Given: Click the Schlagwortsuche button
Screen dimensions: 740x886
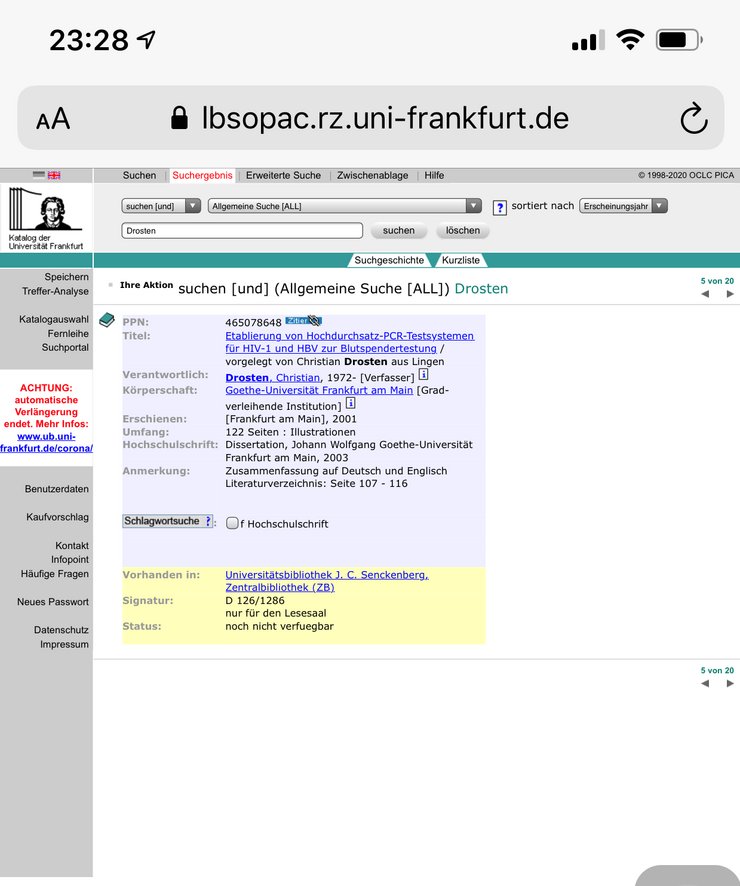Looking at the screenshot, I should click(x=168, y=521).
